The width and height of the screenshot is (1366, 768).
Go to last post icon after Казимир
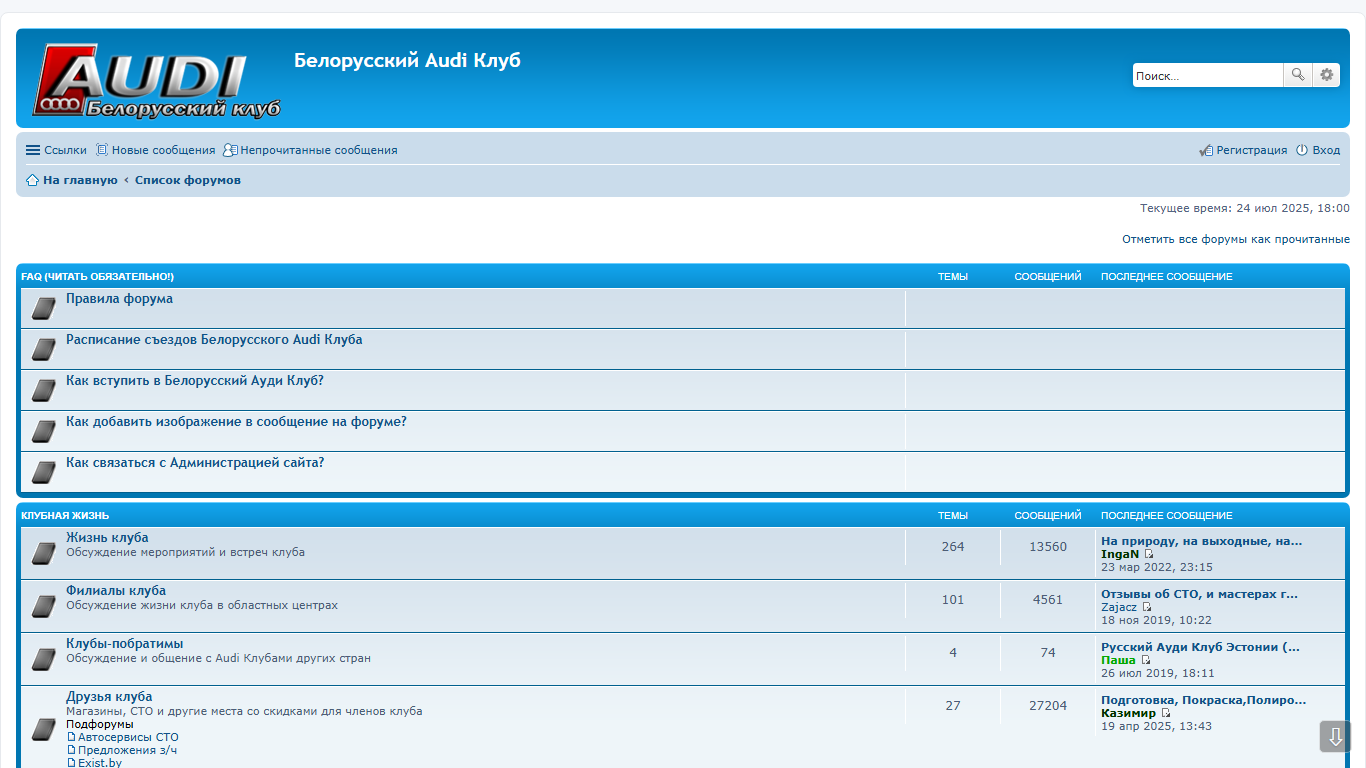(1166, 713)
